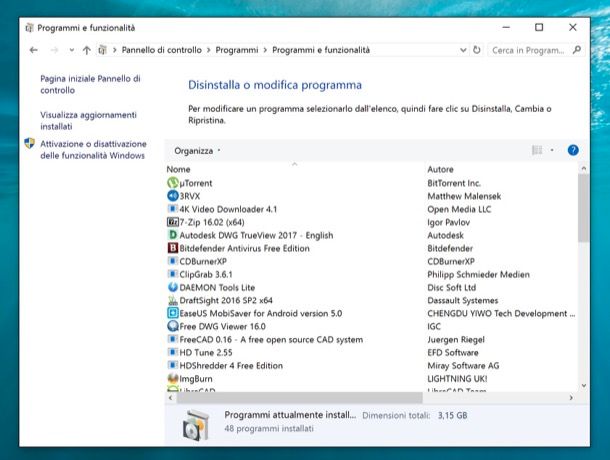Select DAEMON Tools Lite entry

point(217,288)
